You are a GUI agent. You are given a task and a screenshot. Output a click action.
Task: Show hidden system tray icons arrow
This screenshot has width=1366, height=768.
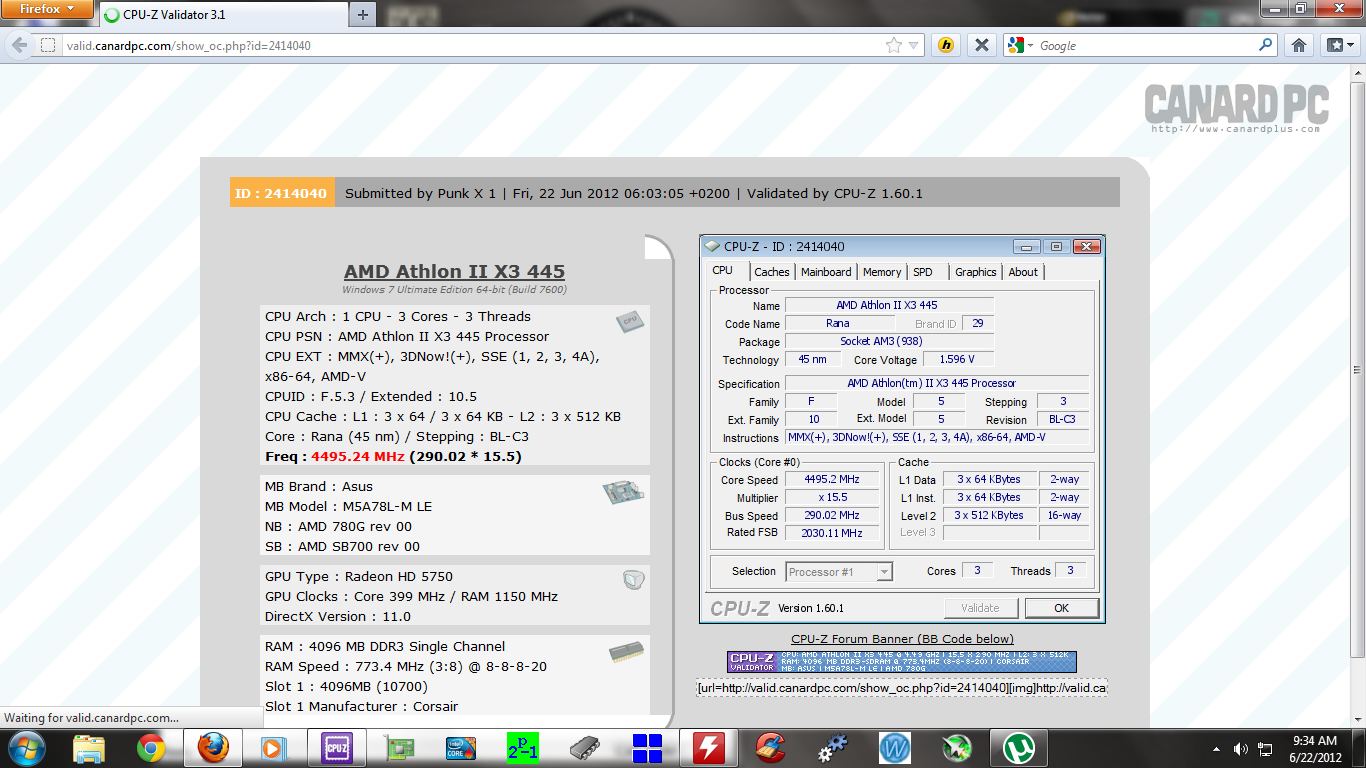pyautogui.click(x=1216, y=749)
